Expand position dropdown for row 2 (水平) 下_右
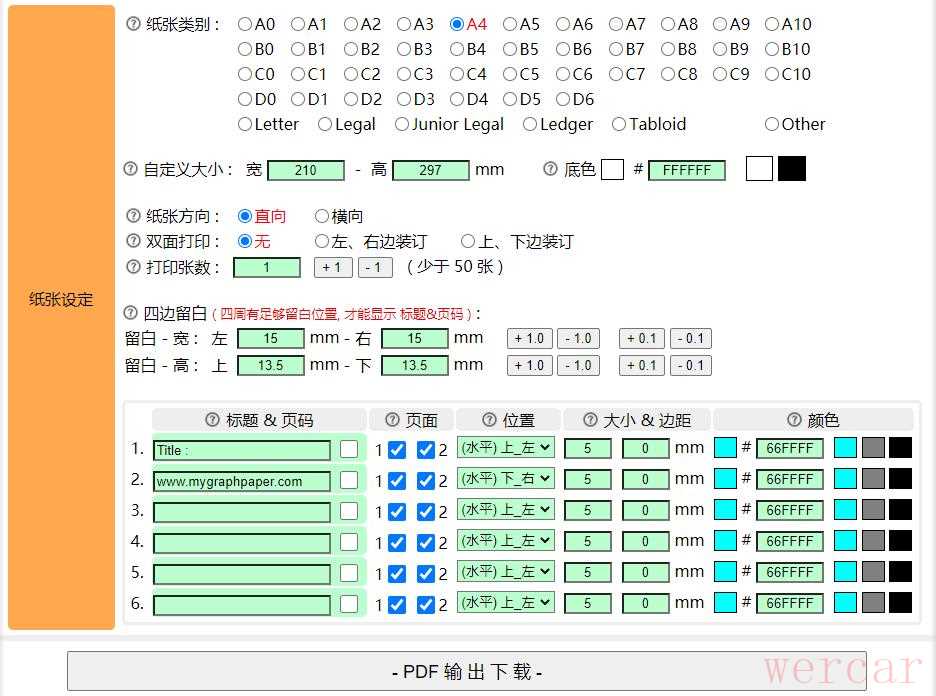This screenshot has width=936, height=696. pos(505,480)
